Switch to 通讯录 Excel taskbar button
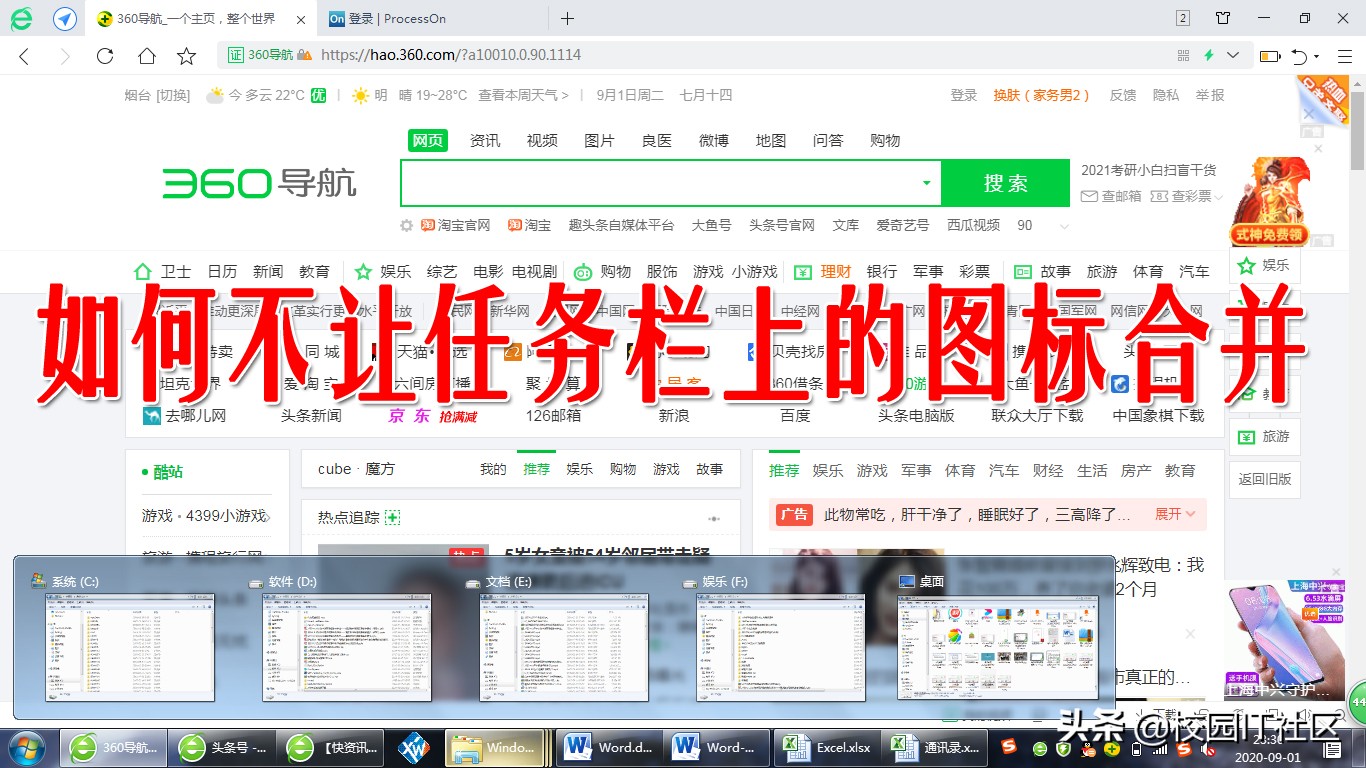The image size is (1366, 768). tap(934, 748)
